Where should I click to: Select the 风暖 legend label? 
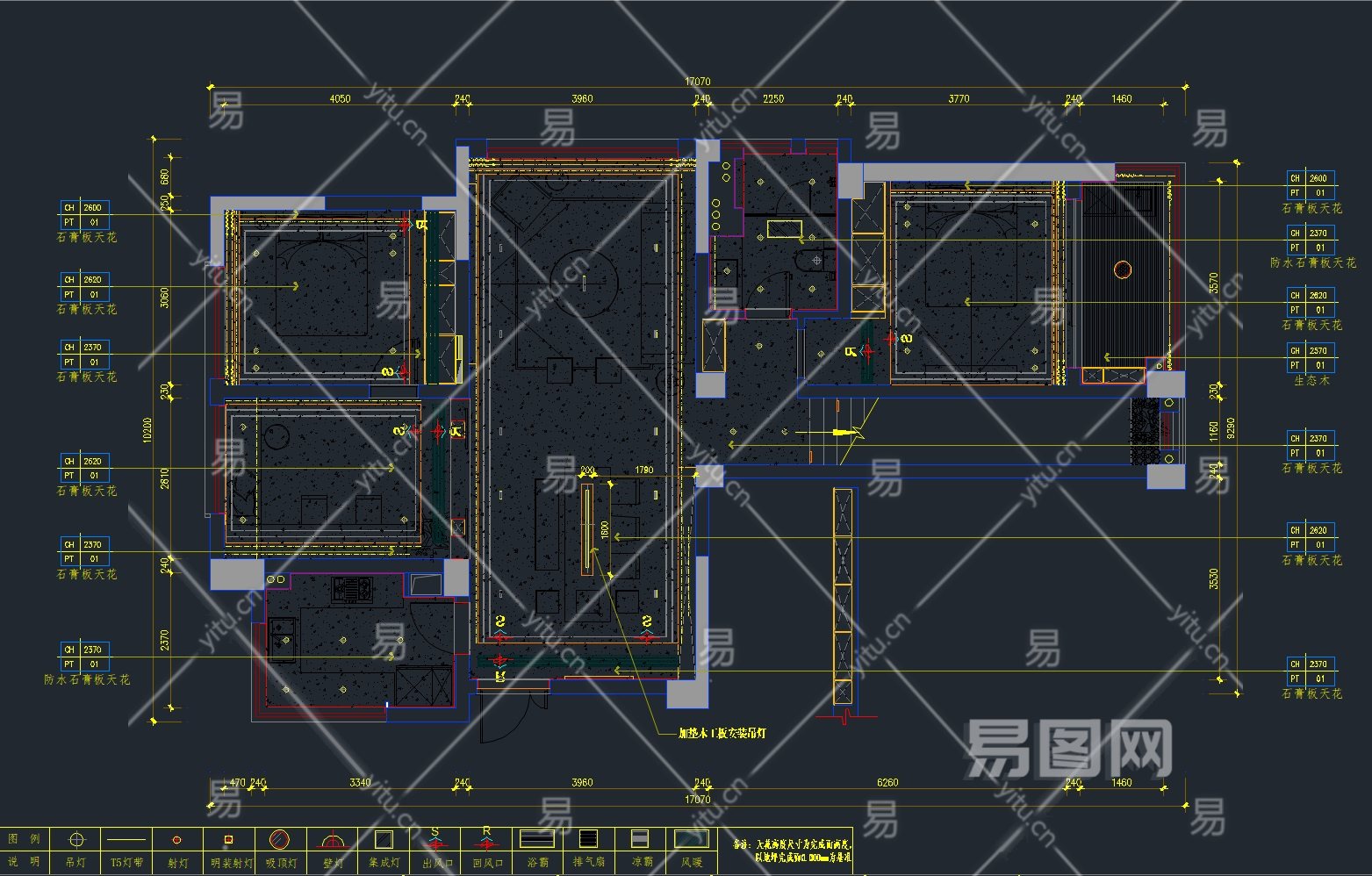tap(692, 863)
